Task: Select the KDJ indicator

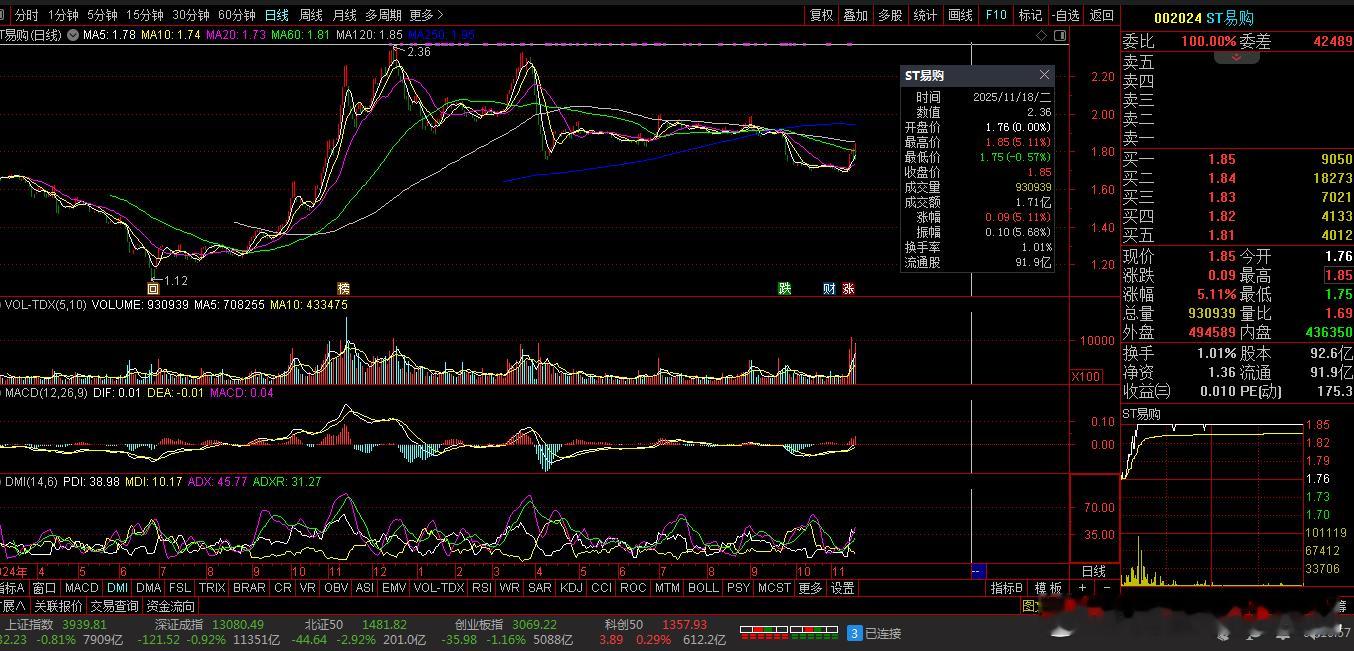Action: 571,588
